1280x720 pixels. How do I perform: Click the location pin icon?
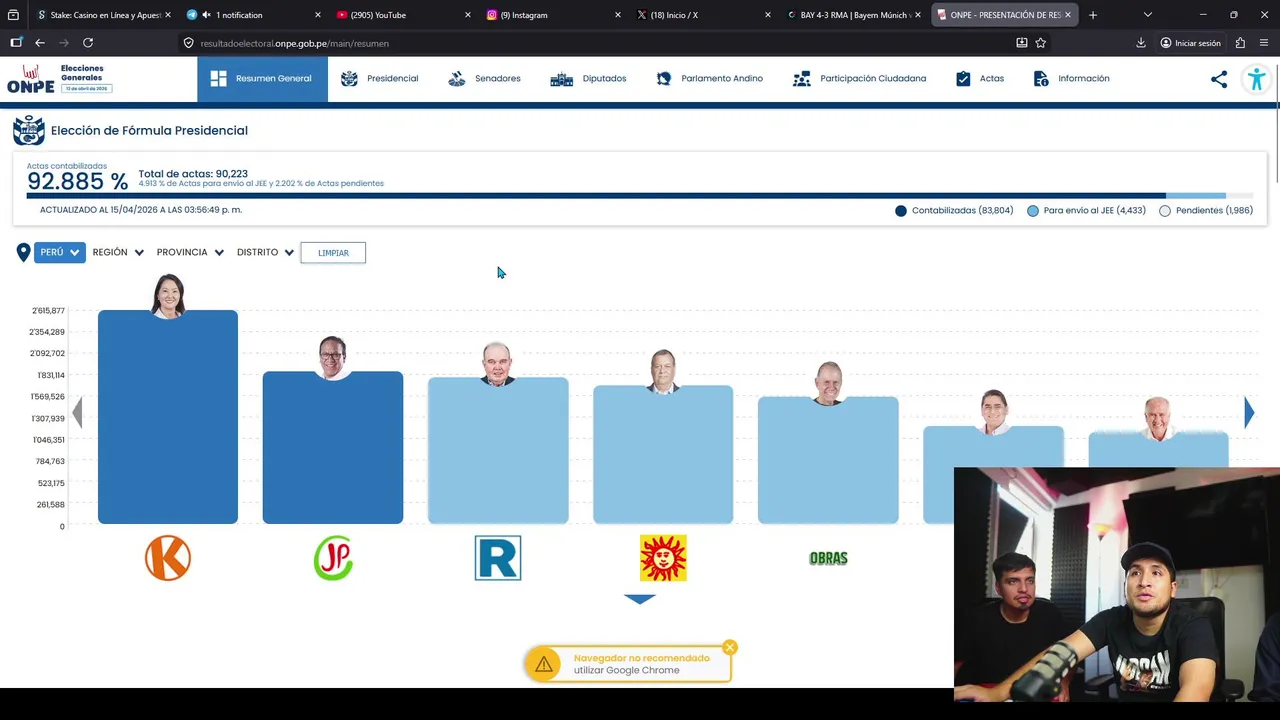coord(23,253)
